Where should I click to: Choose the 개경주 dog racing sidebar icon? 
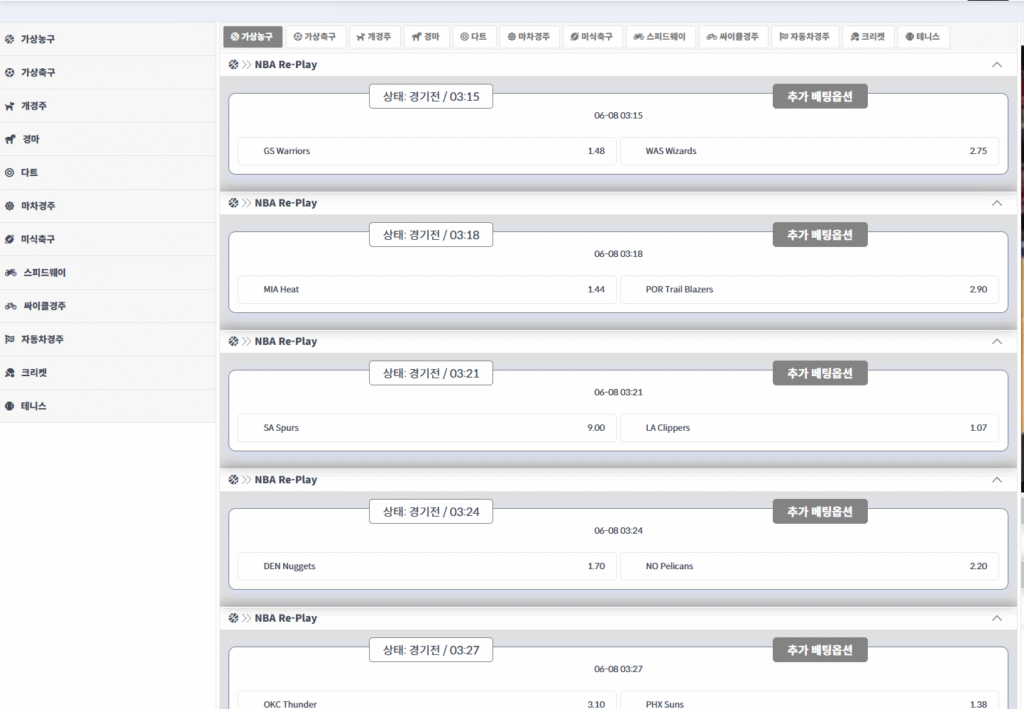(x=9, y=106)
